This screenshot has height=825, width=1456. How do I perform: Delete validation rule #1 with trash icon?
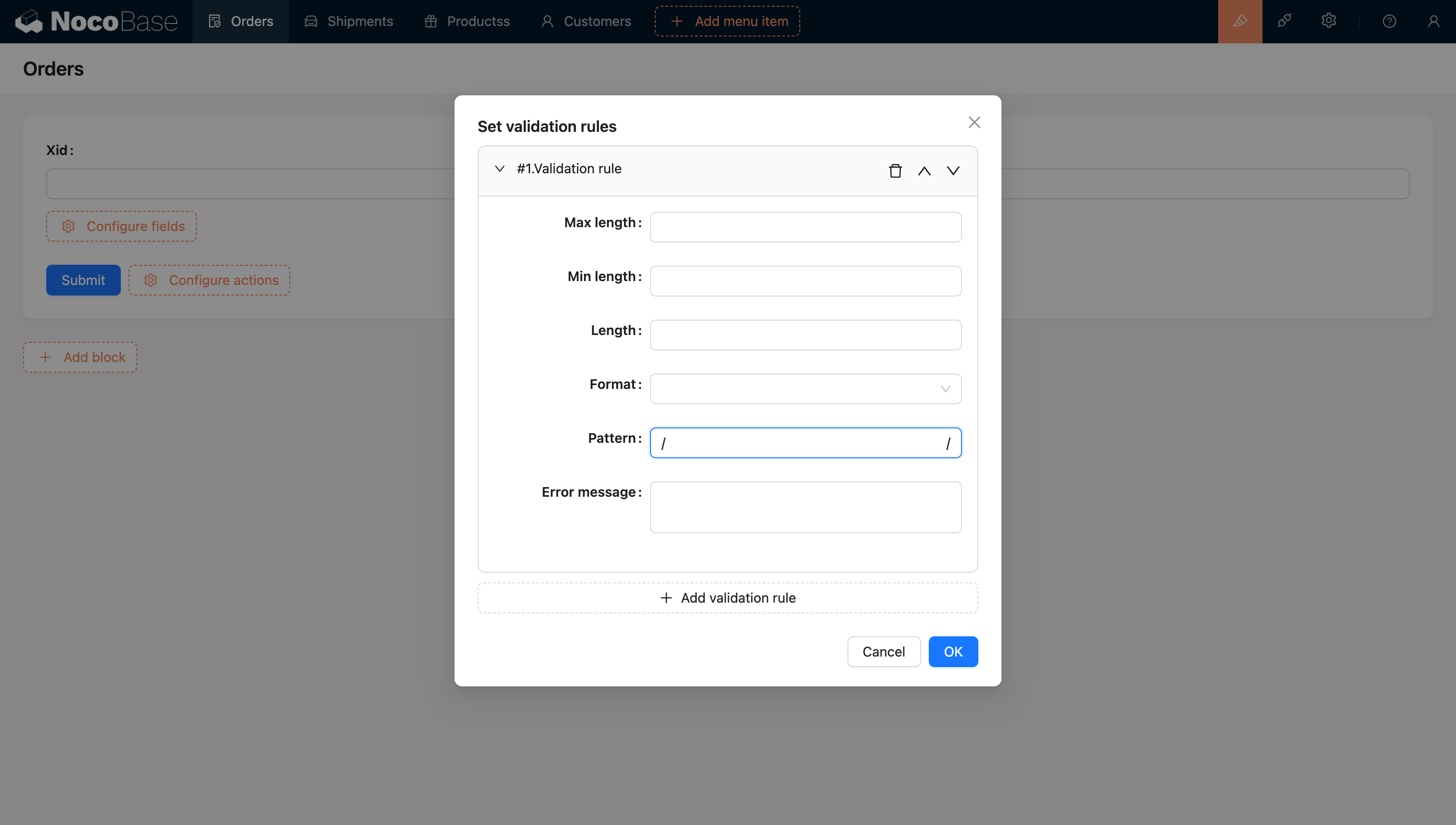pos(895,170)
